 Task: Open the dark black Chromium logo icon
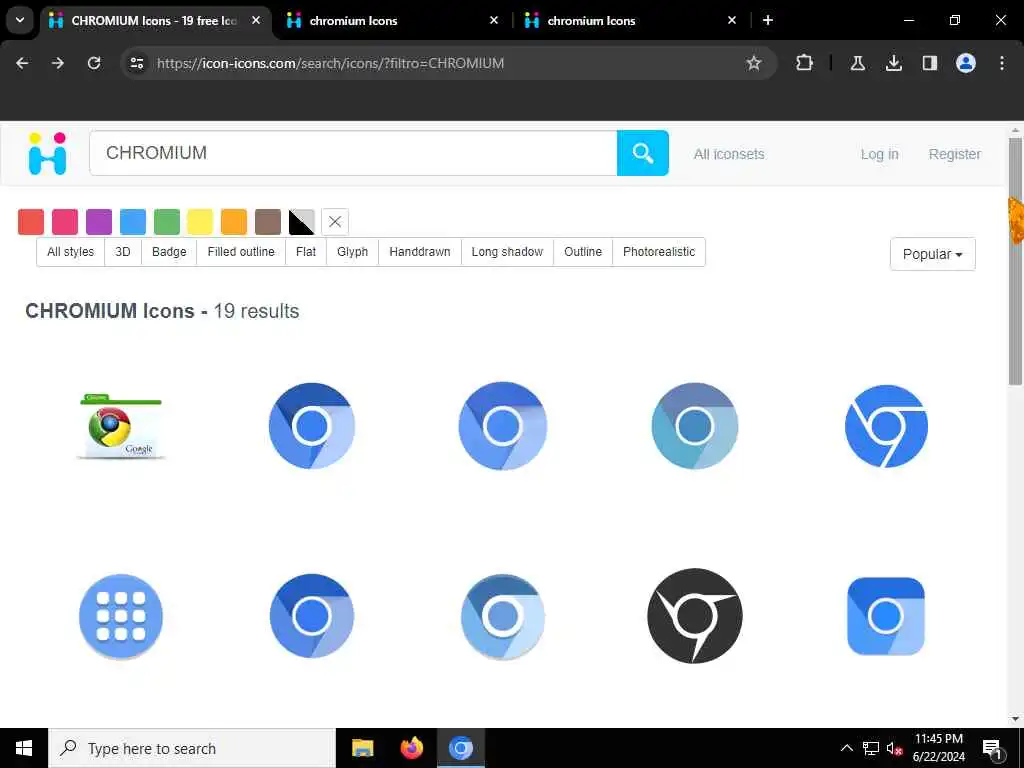[694, 615]
